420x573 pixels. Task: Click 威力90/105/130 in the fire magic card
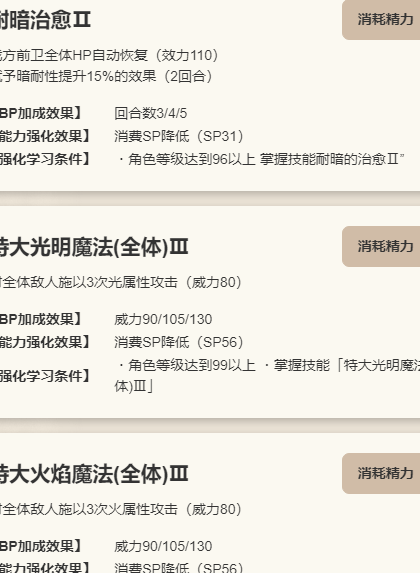tap(163, 546)
